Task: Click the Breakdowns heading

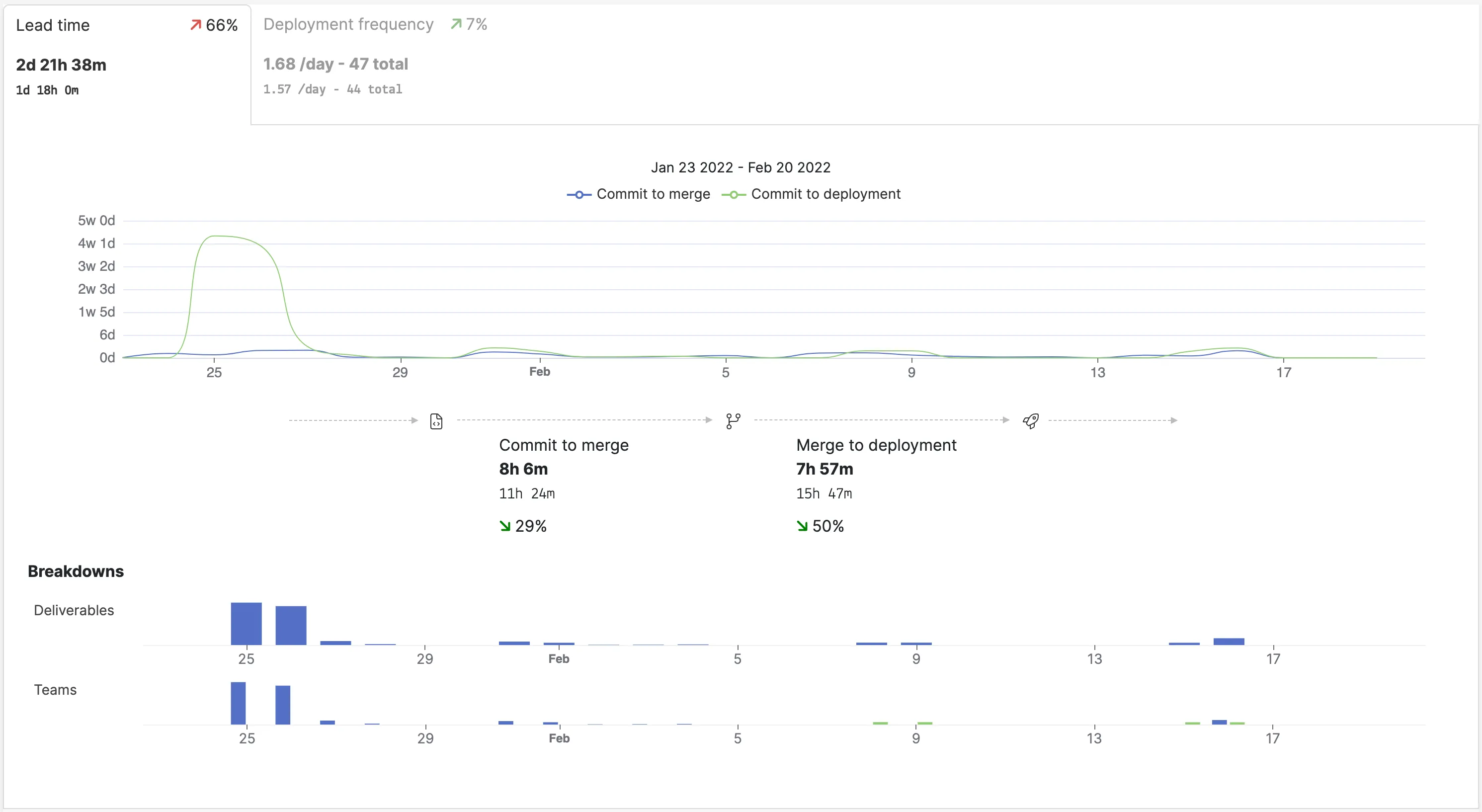Action: point(76,571)
